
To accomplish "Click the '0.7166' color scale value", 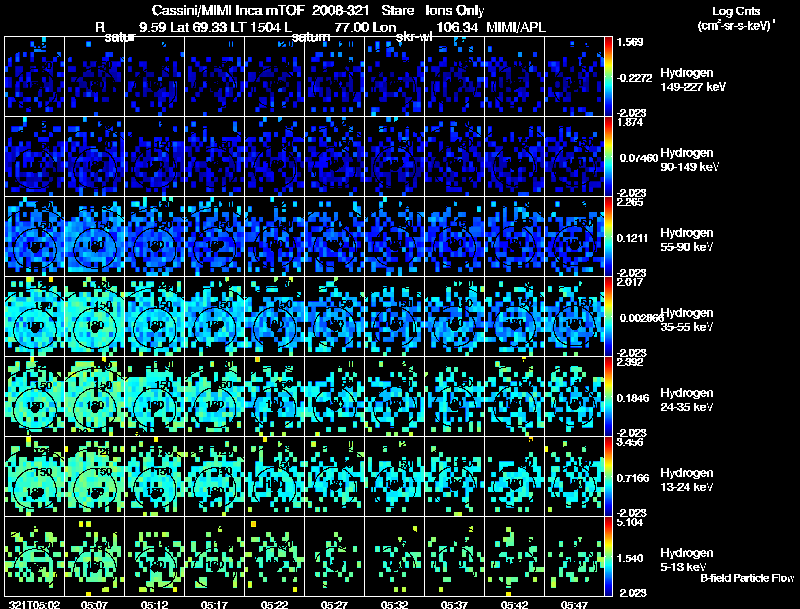I will pos(633,478).
